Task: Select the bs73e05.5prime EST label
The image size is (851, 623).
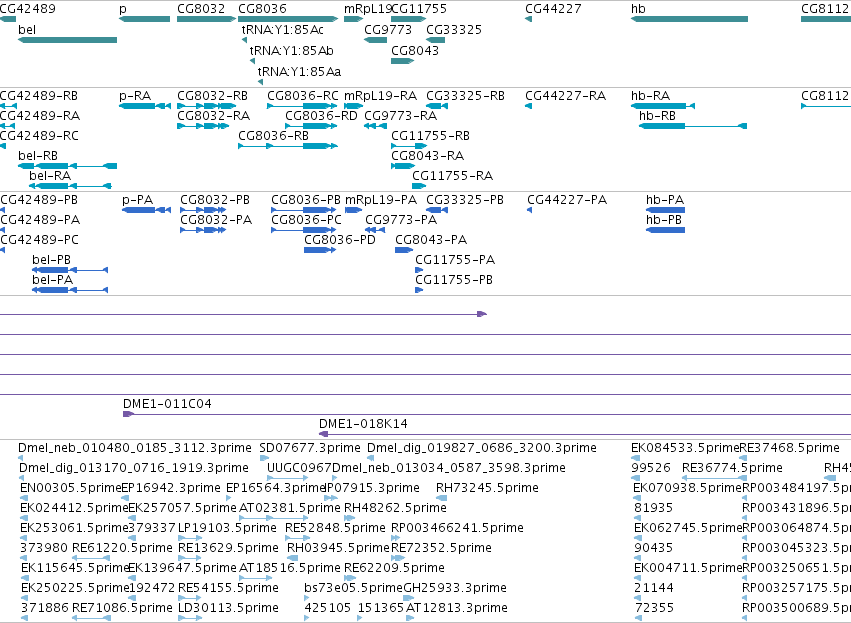Action: coord(354,588)
